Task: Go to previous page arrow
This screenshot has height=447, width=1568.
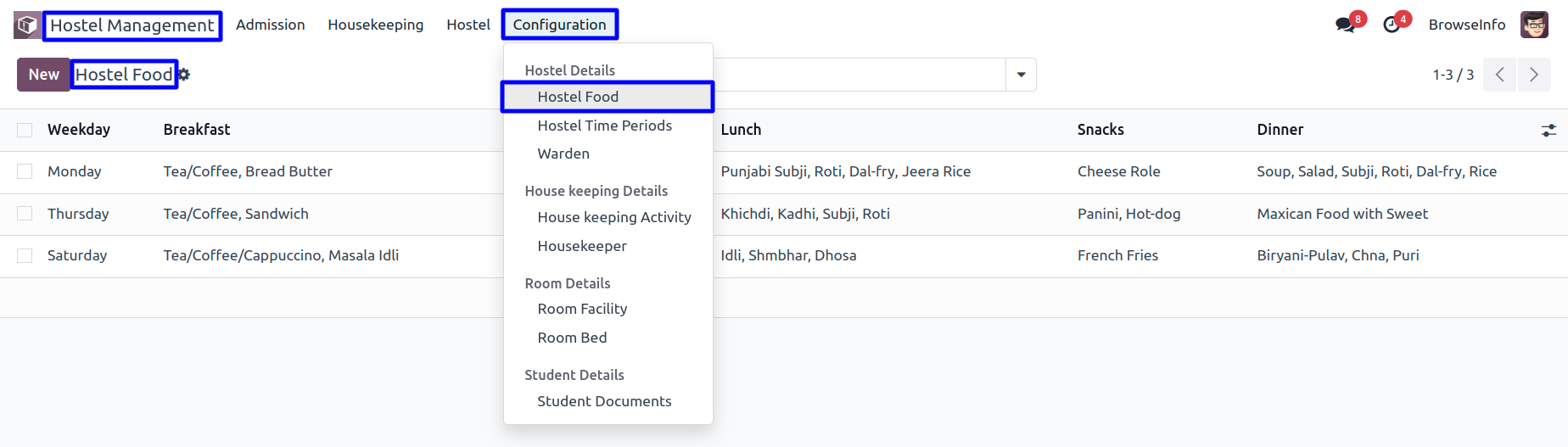Action: tap(1500, 75)
